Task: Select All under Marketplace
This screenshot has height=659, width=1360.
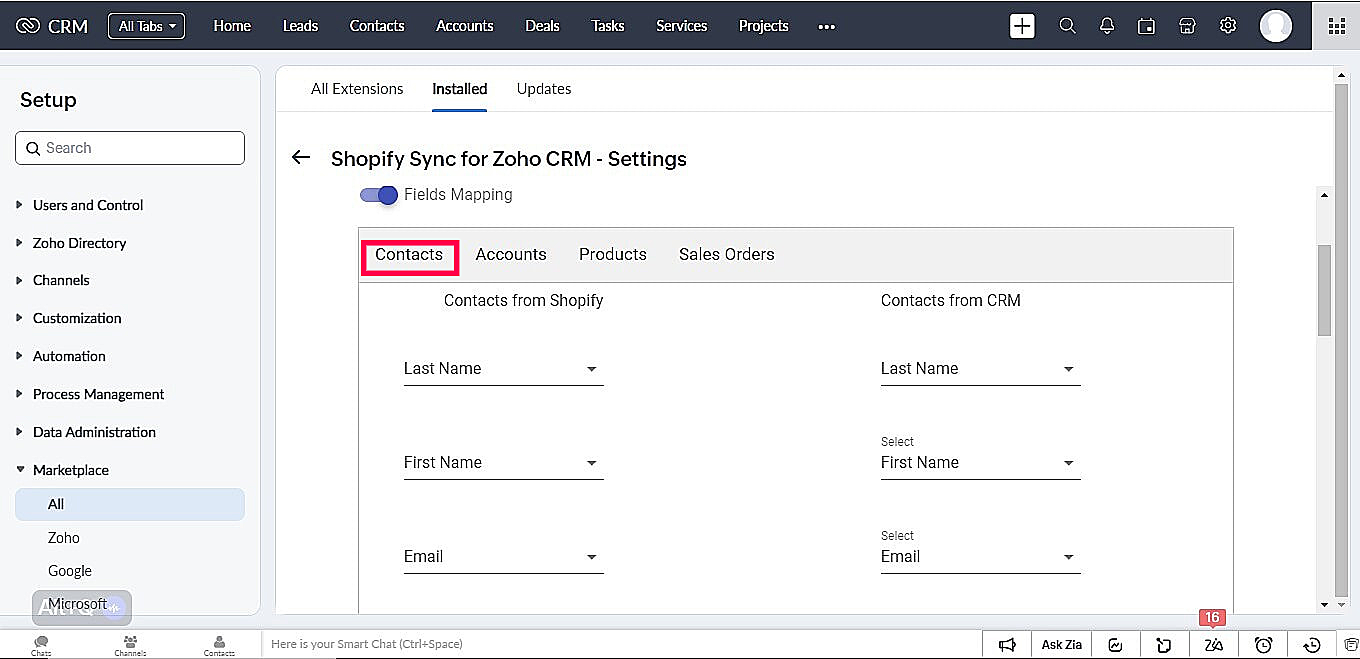Action: pos(130,505)
